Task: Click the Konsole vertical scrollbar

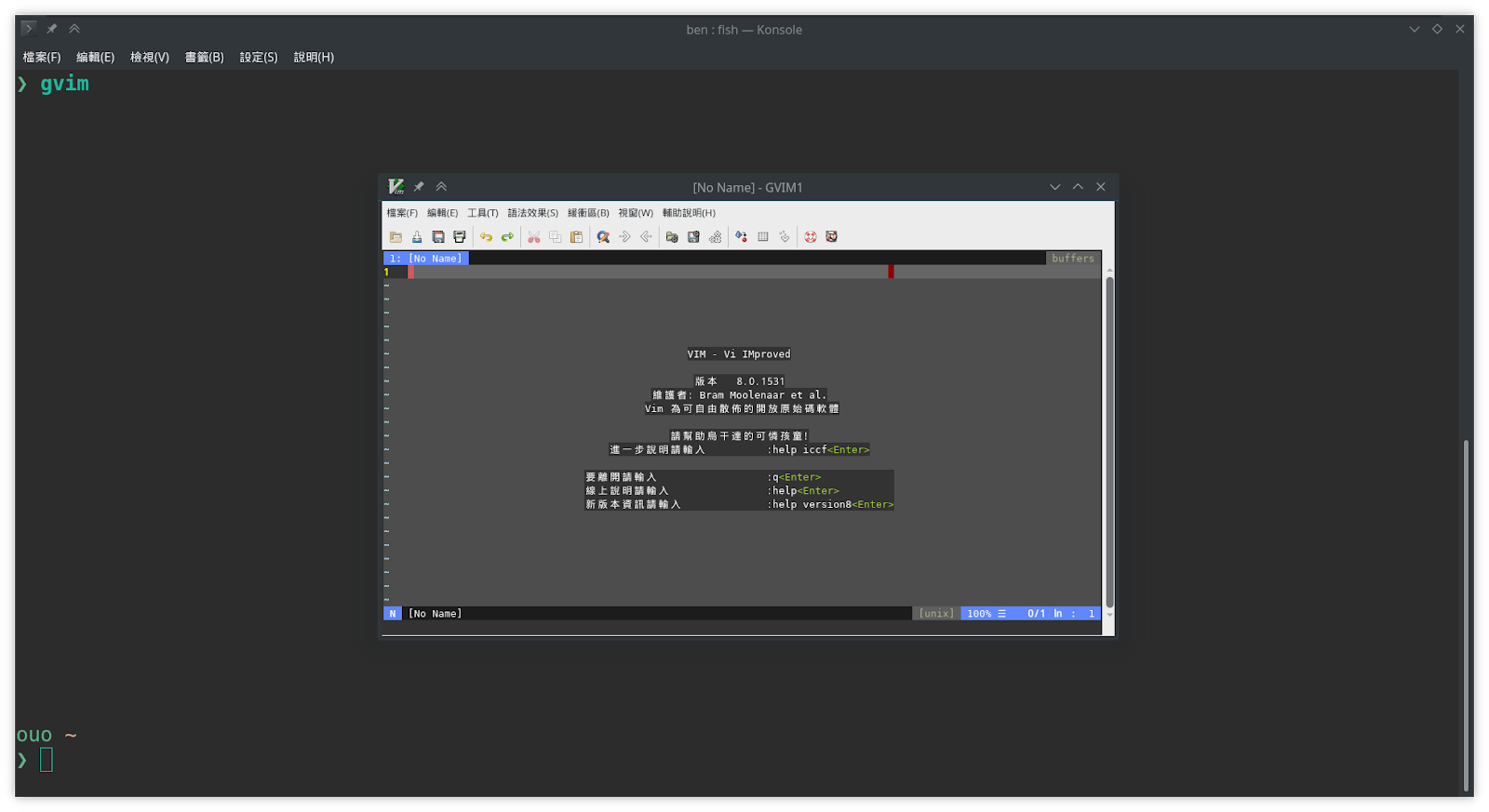Action: click(1467, 614)
